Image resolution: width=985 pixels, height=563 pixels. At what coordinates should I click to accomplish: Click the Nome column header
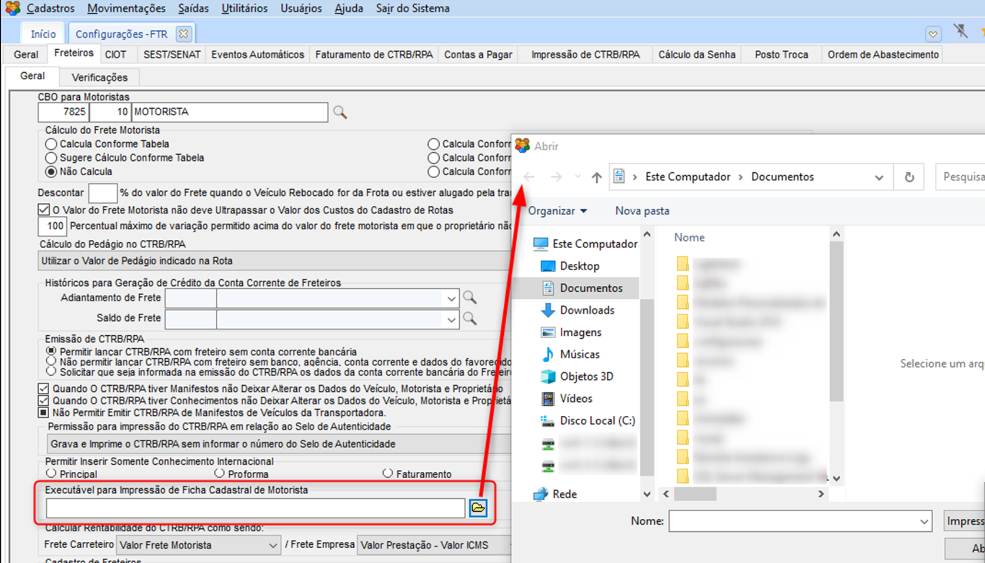(689, 238)
